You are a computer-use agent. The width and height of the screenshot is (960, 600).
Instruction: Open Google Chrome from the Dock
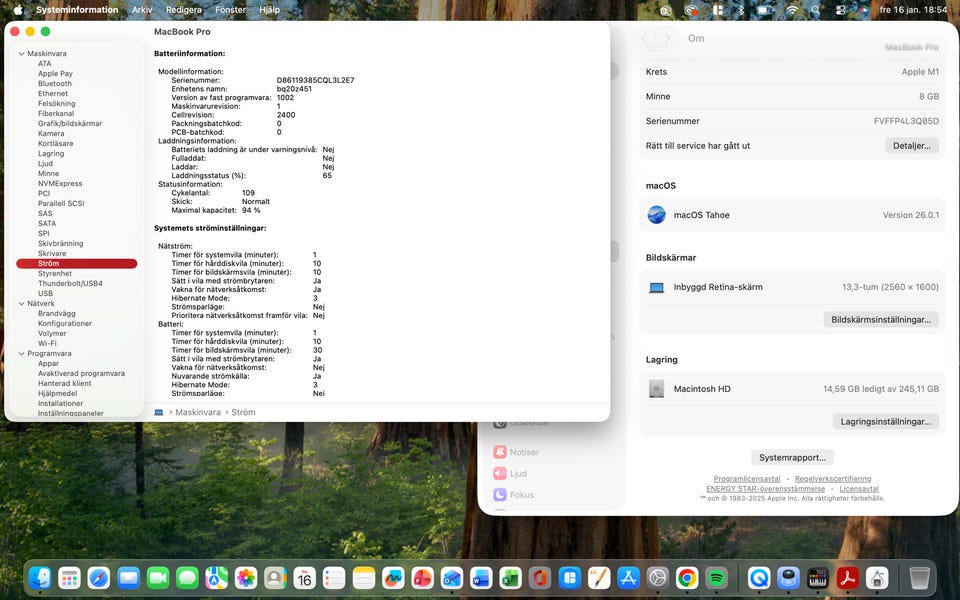point(686,578)
